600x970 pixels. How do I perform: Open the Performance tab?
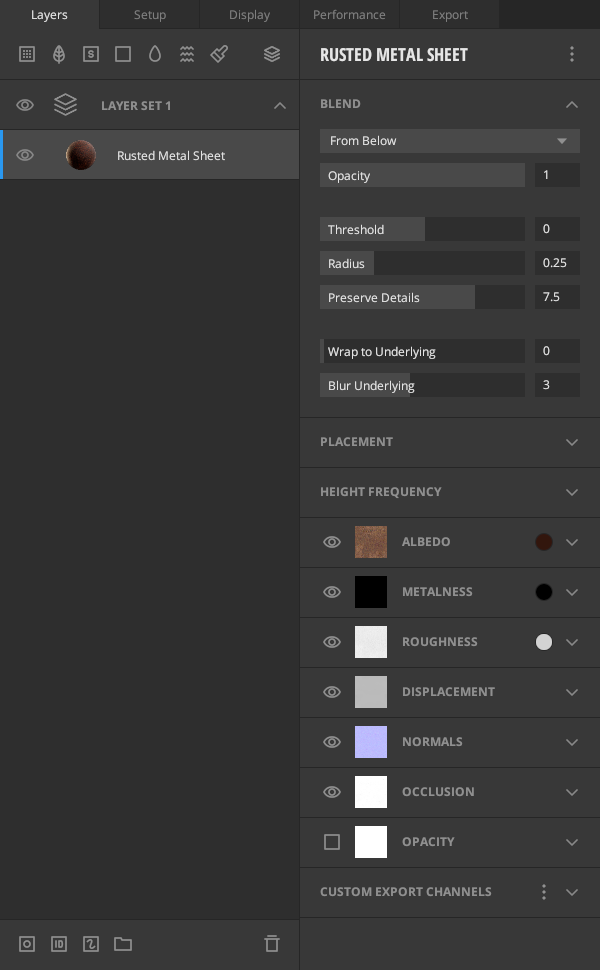pos(349,14)
